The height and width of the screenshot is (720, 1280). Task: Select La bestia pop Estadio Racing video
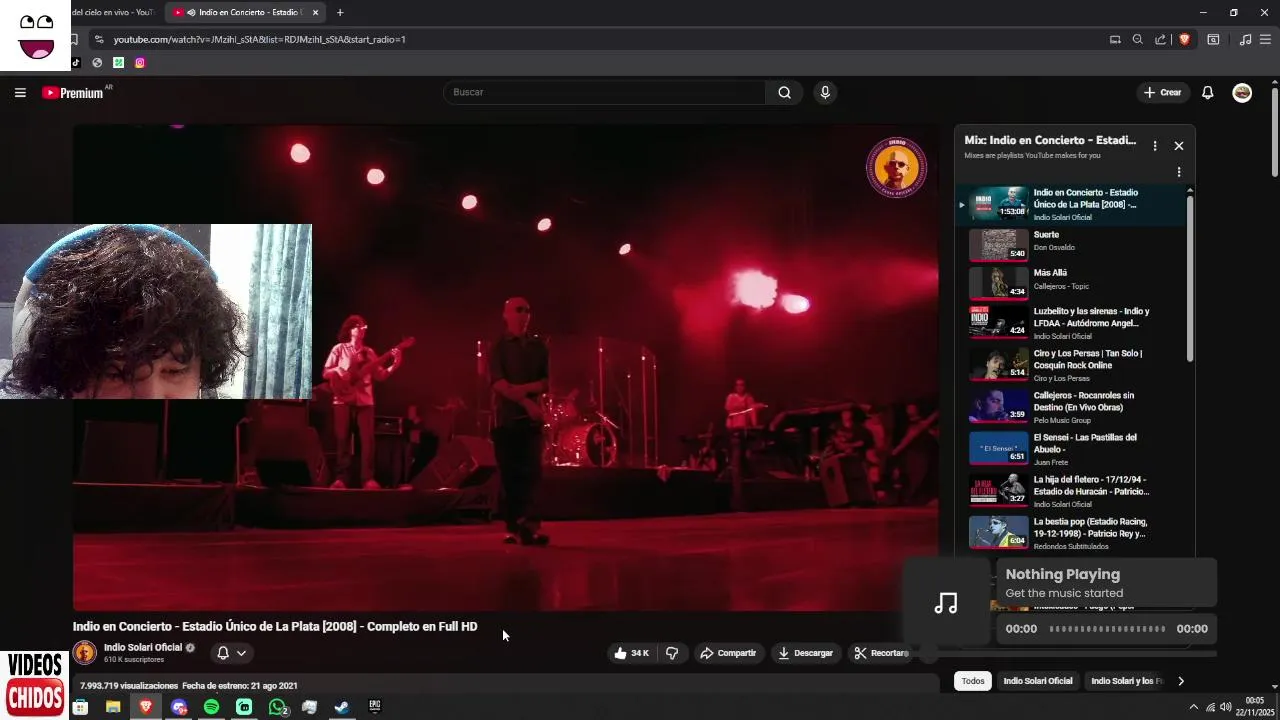[x=1070, y=533]
